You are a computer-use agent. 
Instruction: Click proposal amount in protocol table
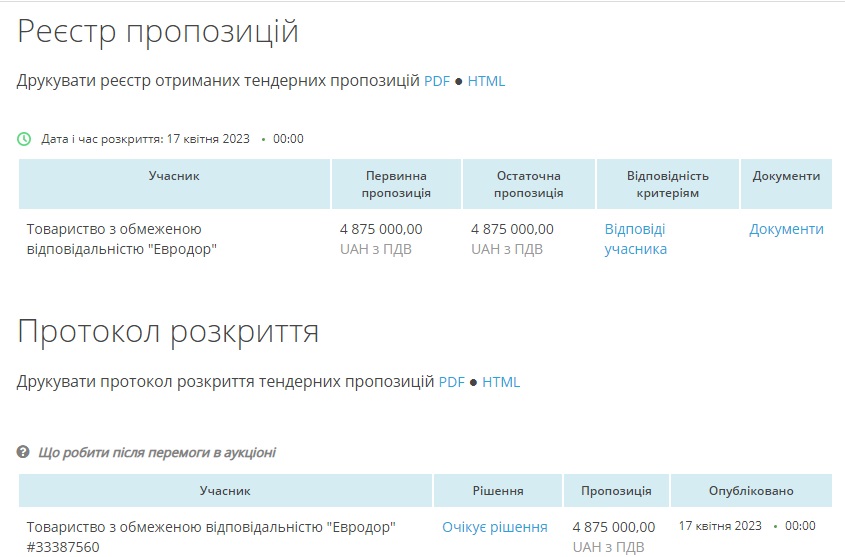tap(614, 527)
